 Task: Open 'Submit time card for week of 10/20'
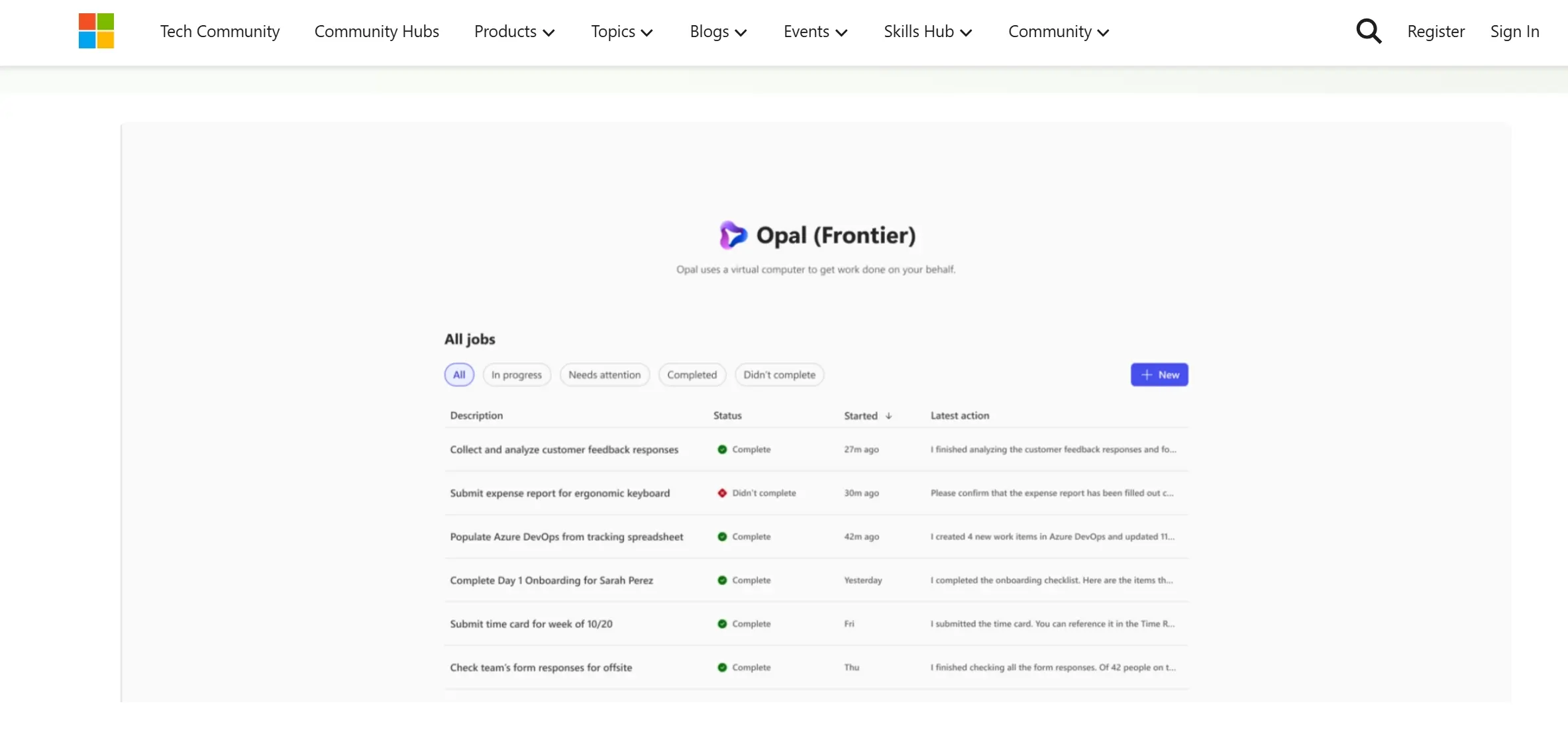tap(531, 625)
